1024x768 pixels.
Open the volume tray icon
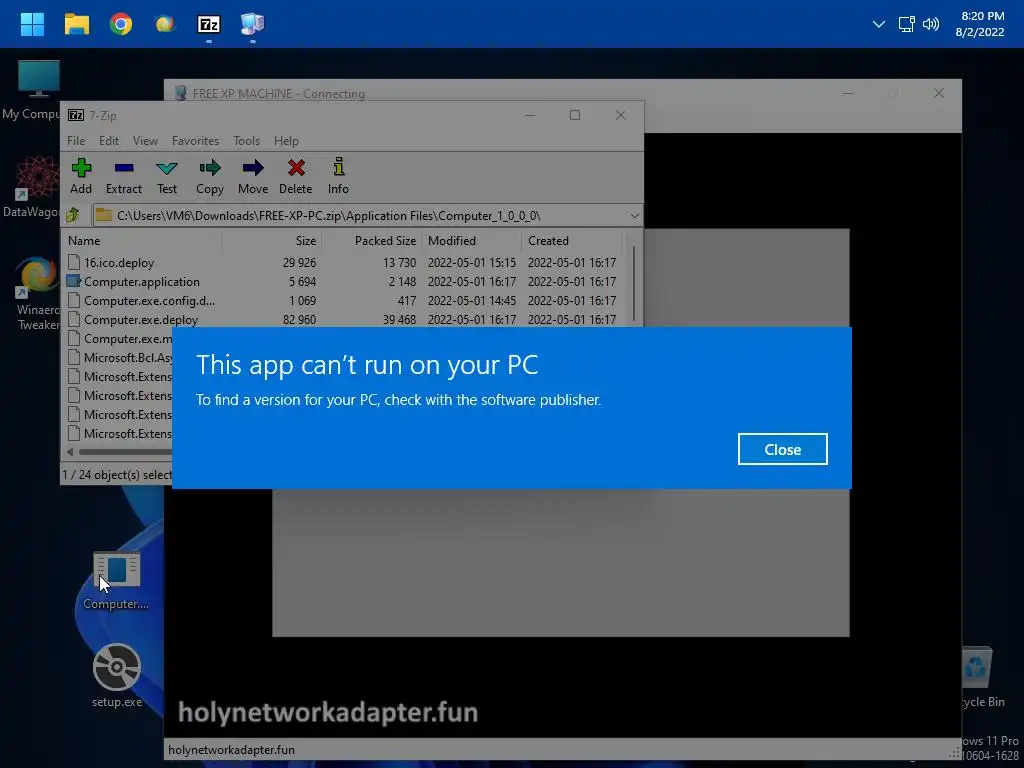931,24
